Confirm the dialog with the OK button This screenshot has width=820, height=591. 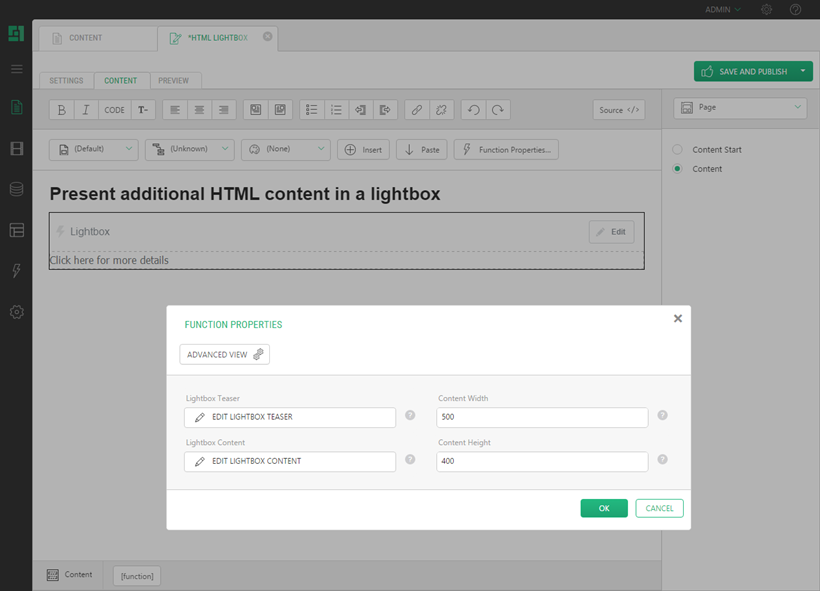tap(604, 508)
